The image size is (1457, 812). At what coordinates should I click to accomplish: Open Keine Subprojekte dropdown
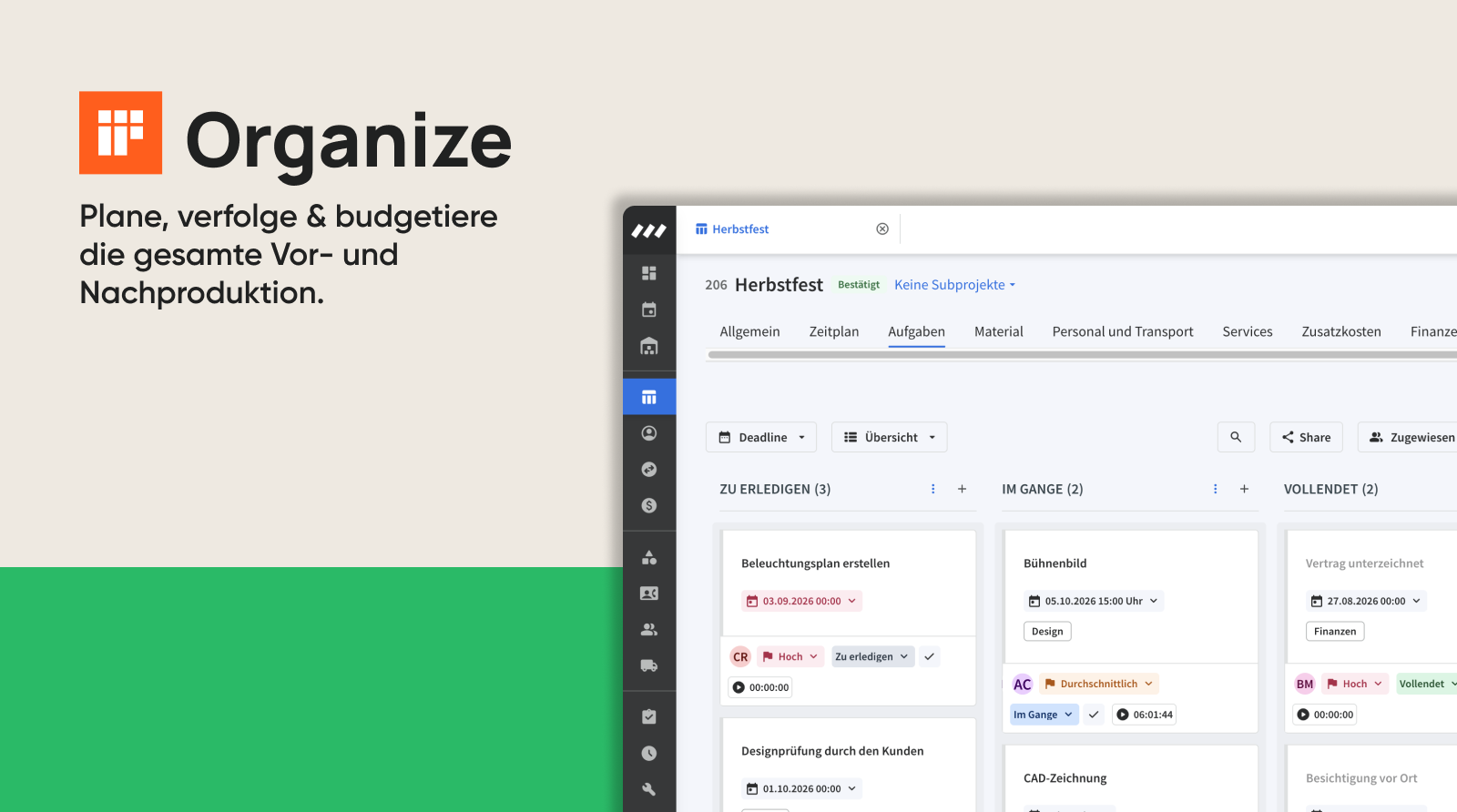coord(954,285)
